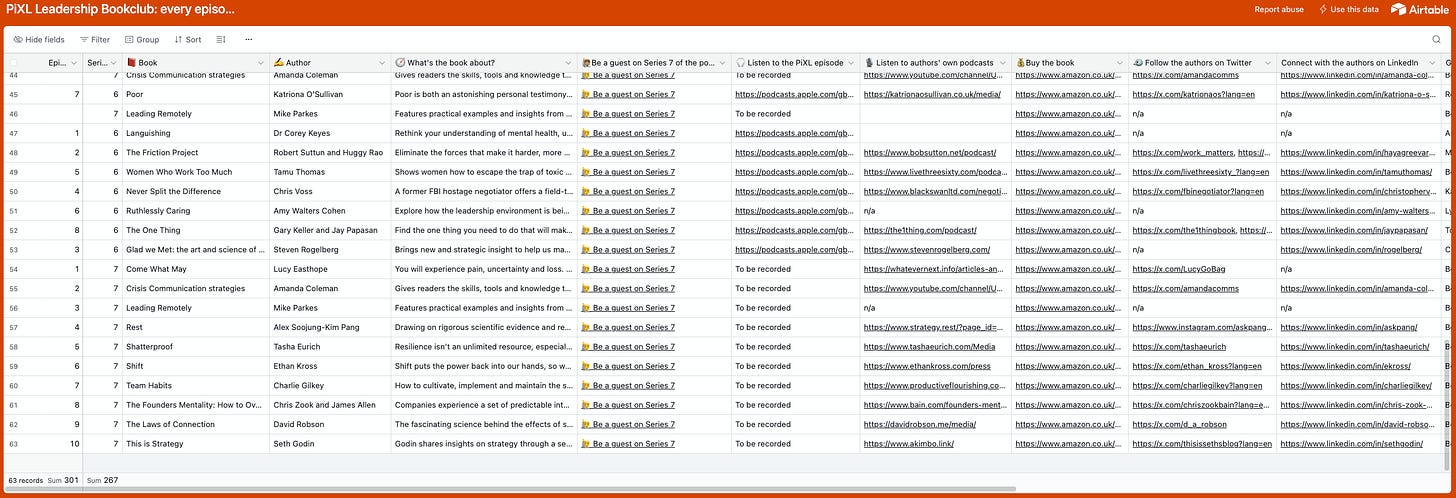Click the Report abuse link
The height and width of the screenshot is (498, 1456).
coord(1279,9)
